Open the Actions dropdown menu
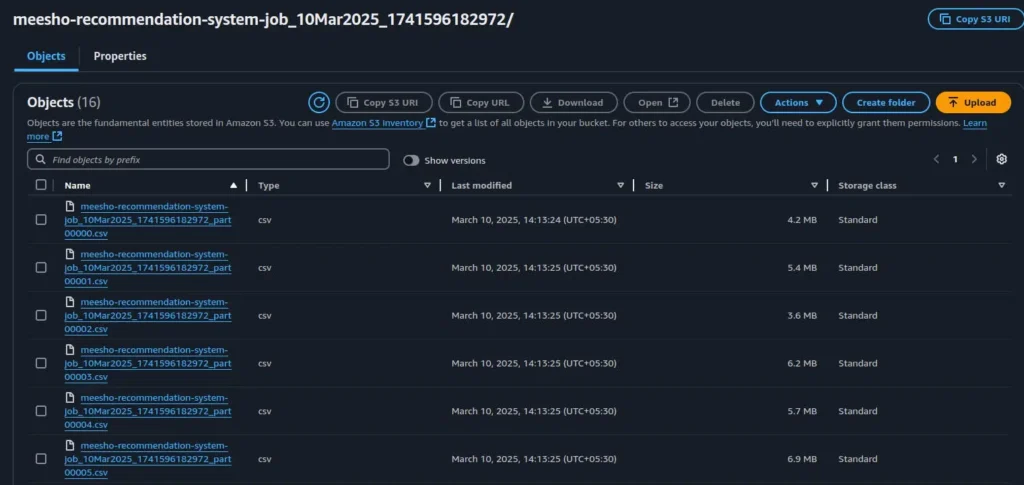Screen dimensions: 1024x485 pos(798,102)
